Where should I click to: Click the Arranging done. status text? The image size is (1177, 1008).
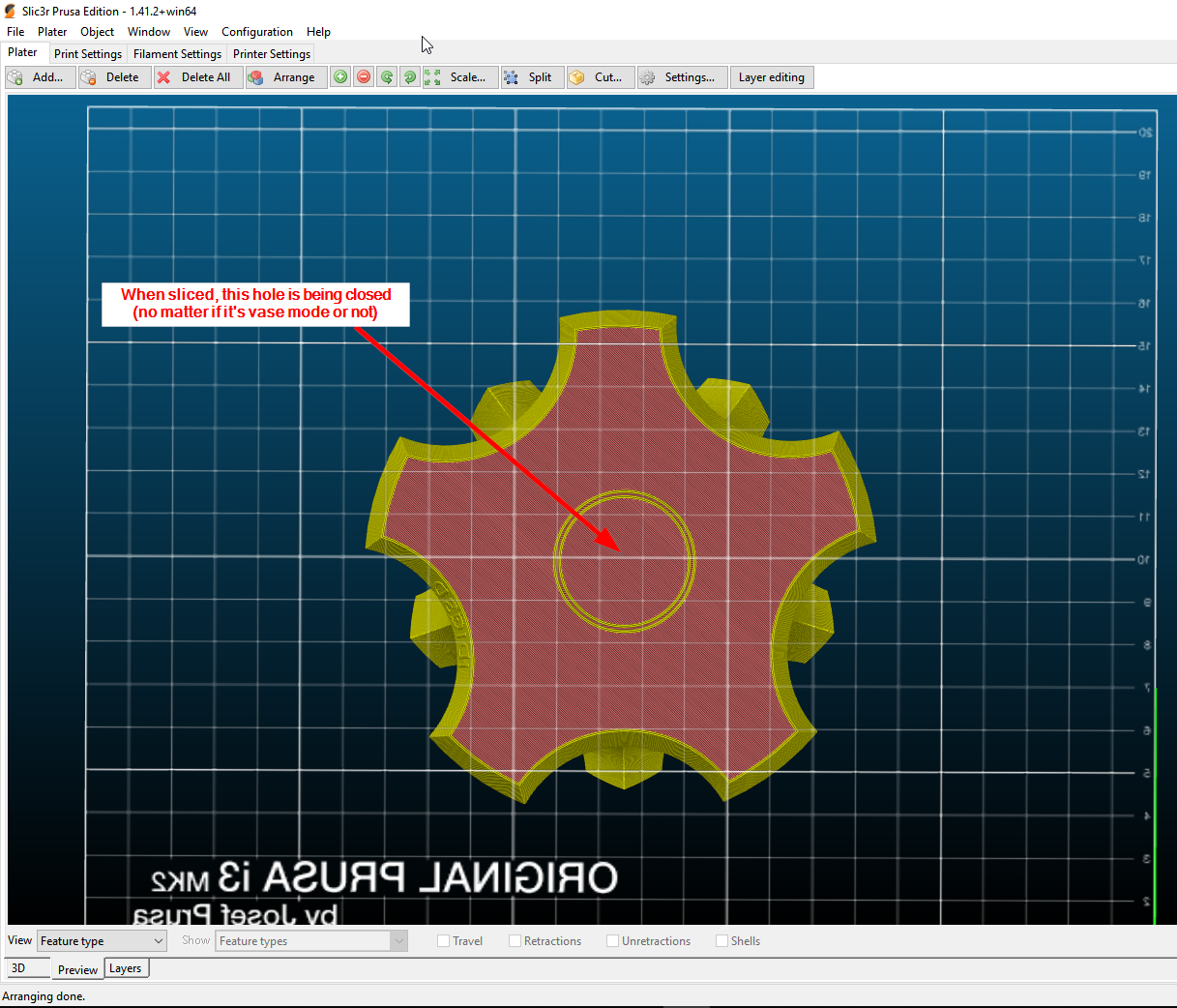tap(44, 996)
